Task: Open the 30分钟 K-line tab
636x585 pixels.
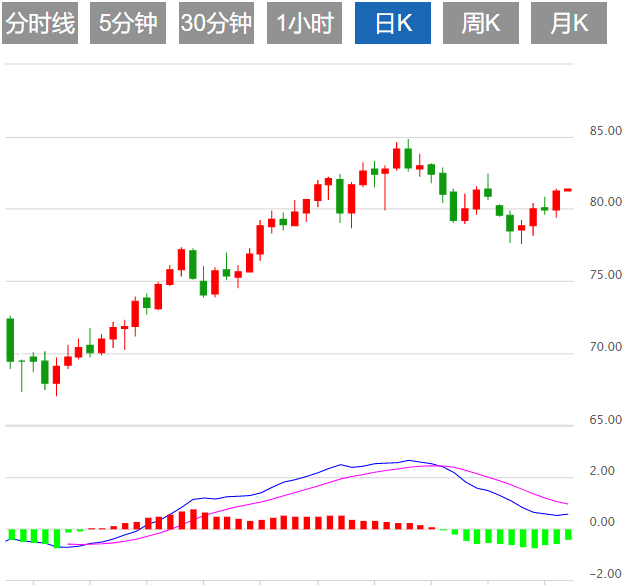Action: tap(216, 24)
